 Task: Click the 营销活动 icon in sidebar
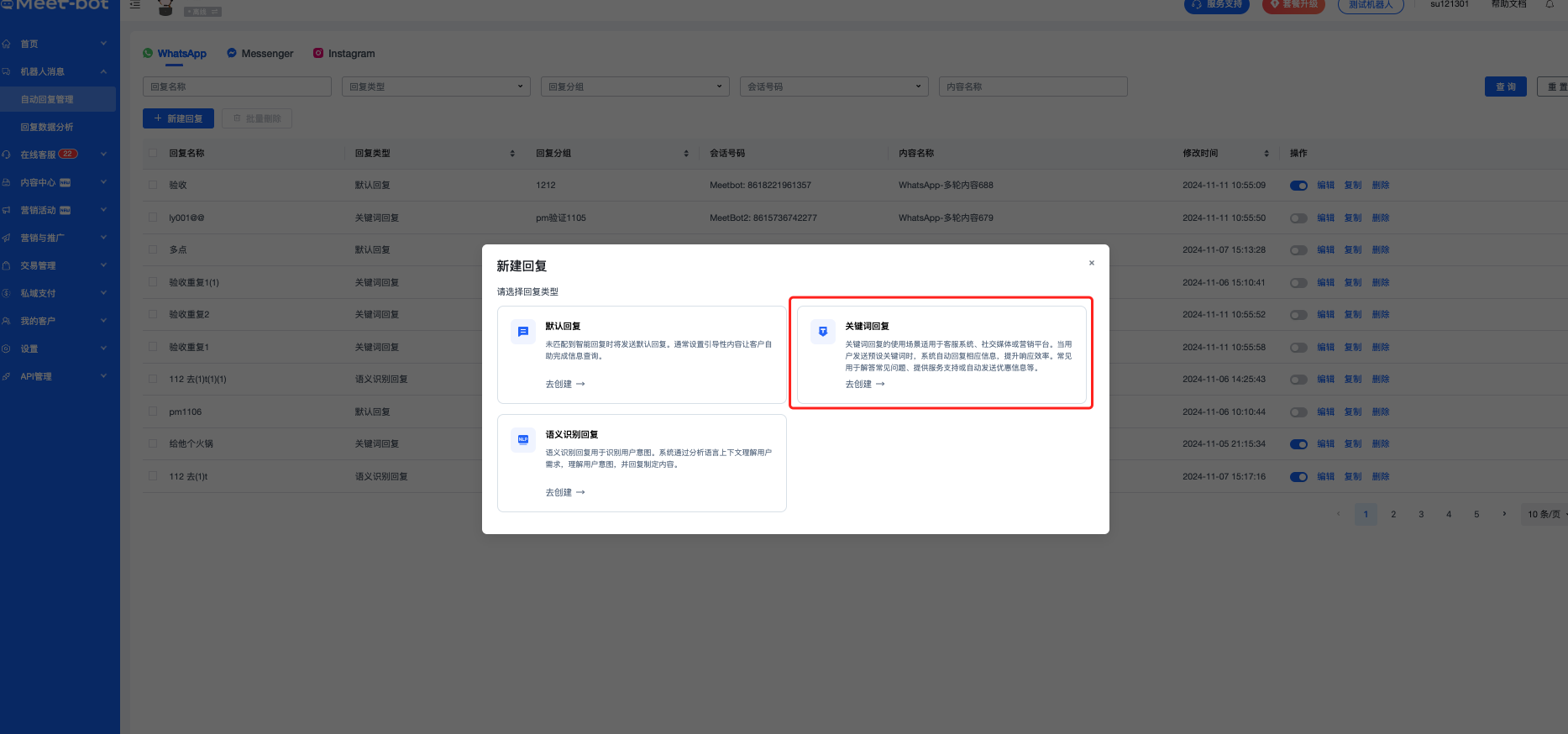7,210
